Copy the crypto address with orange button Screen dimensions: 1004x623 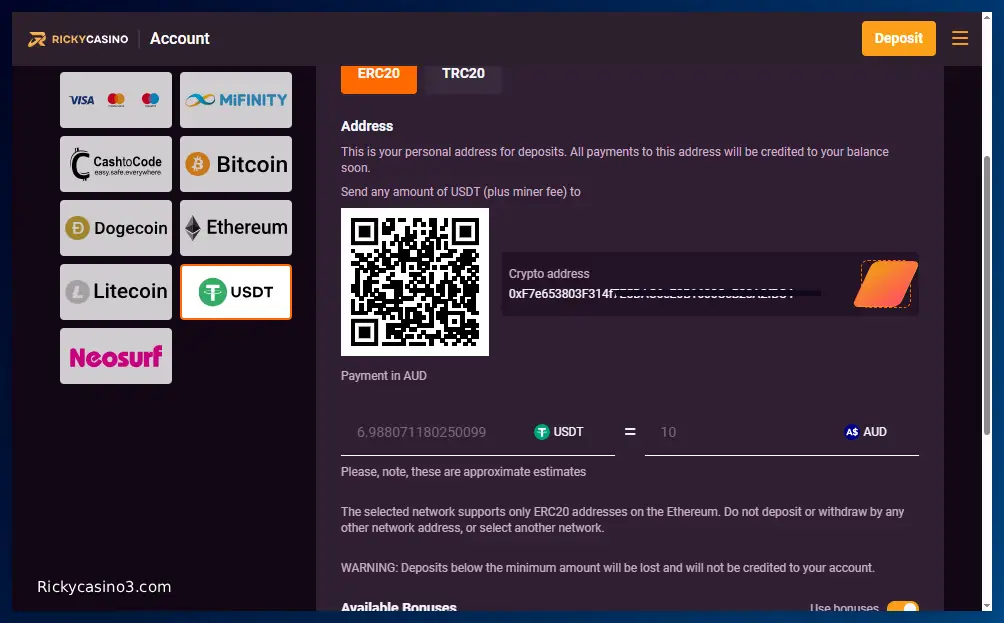pos(886,284)
